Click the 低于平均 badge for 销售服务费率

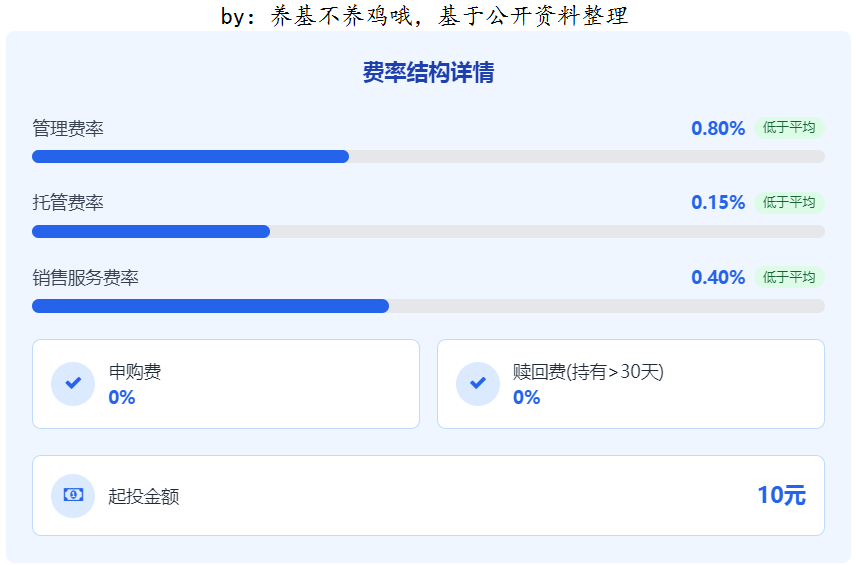tap(789, 277)
